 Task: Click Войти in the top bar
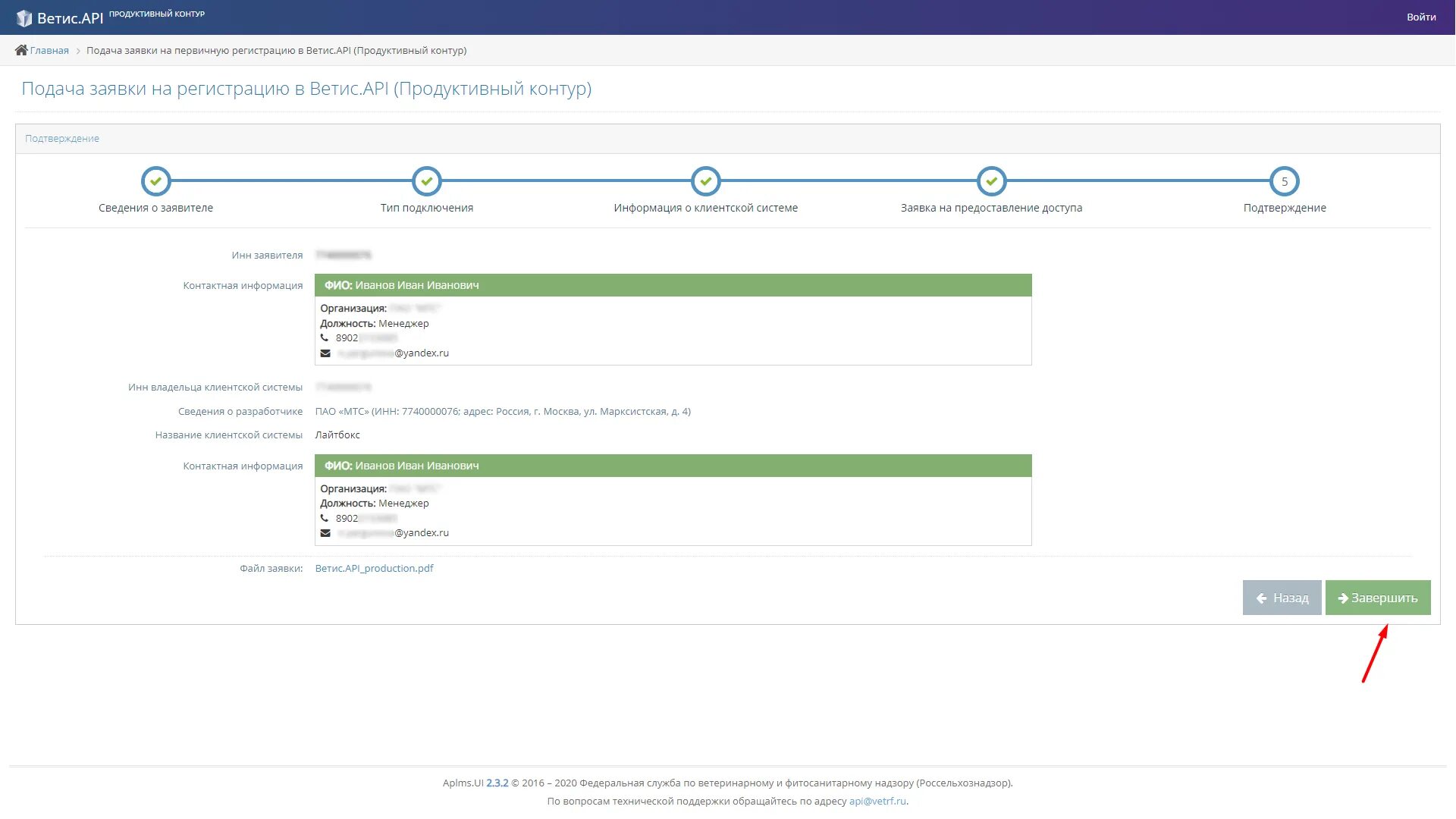[1420, 17]
